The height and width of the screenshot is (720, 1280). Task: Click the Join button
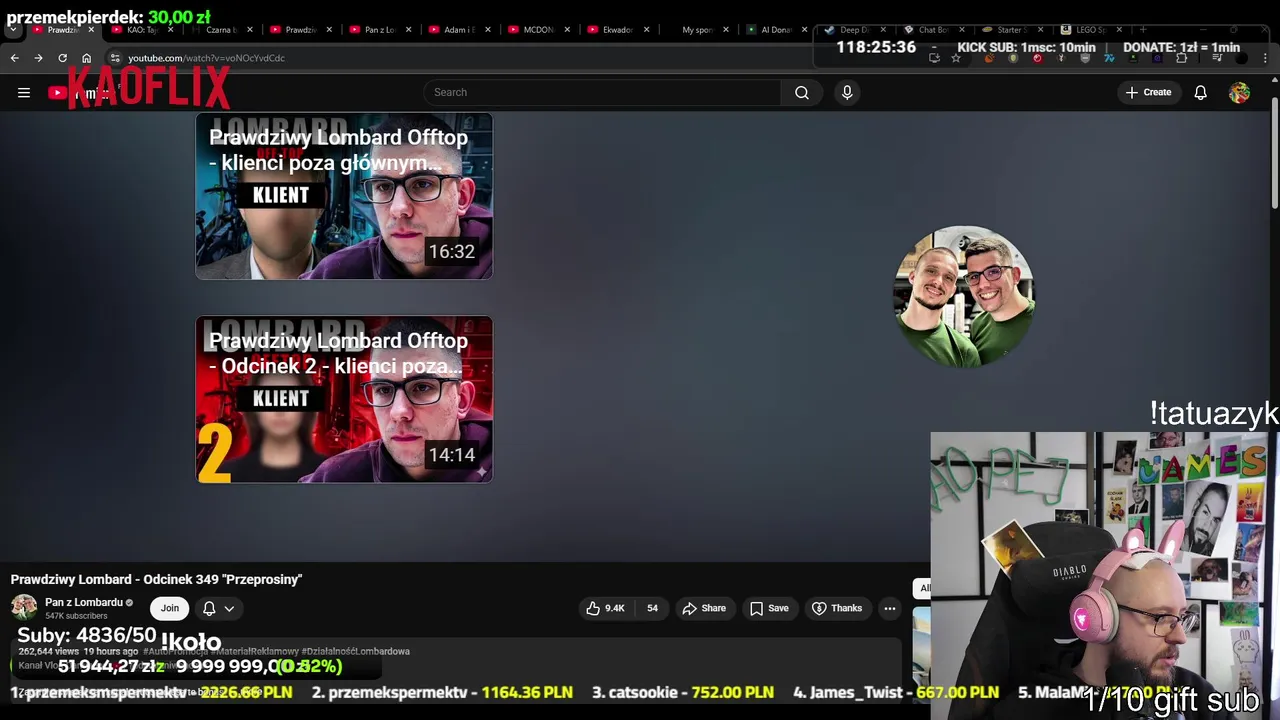click(x=170, y=608)
